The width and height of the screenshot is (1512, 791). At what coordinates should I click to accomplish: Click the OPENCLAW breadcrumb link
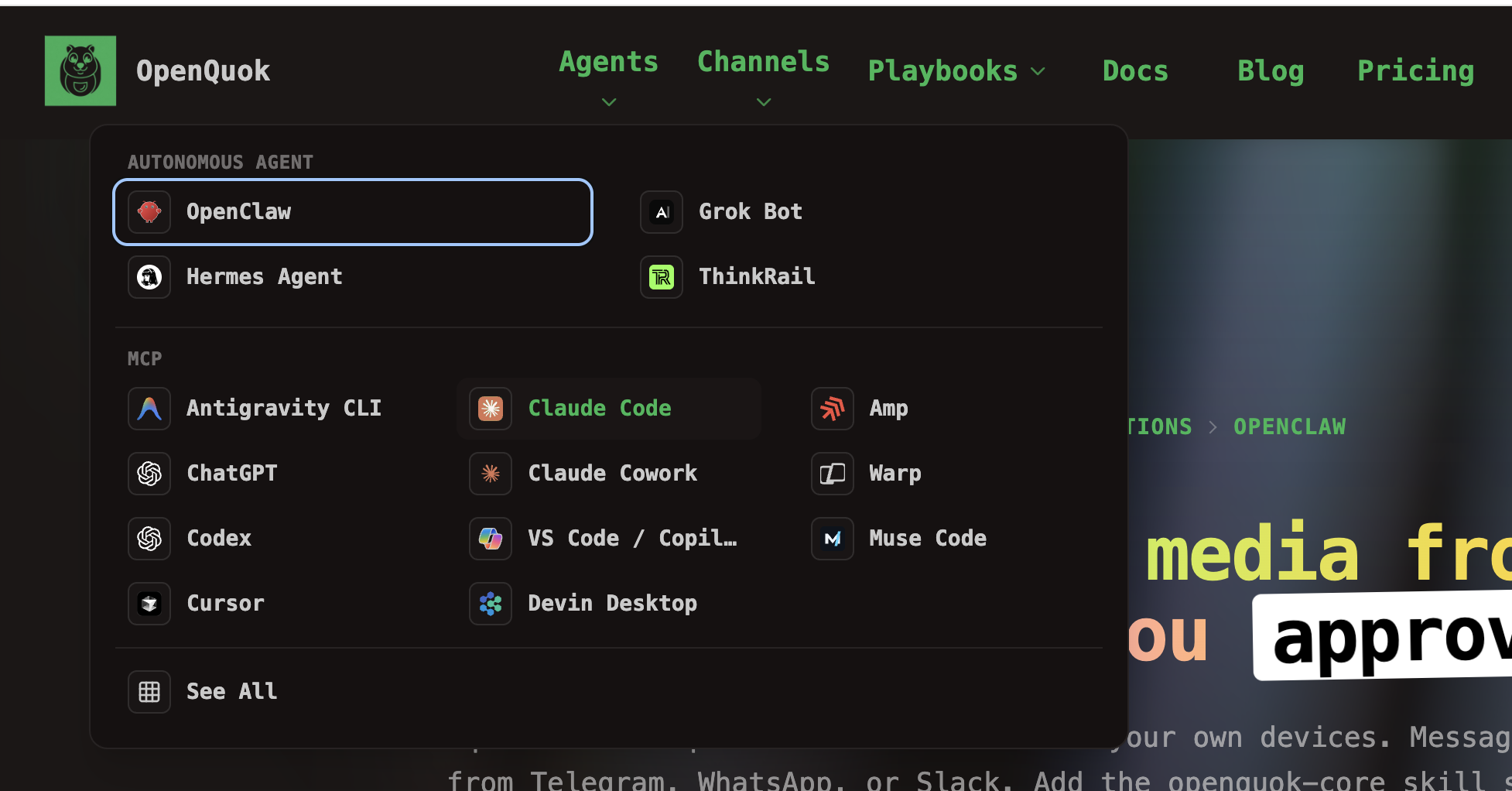pyautogui.click(x=1290, y=427)
